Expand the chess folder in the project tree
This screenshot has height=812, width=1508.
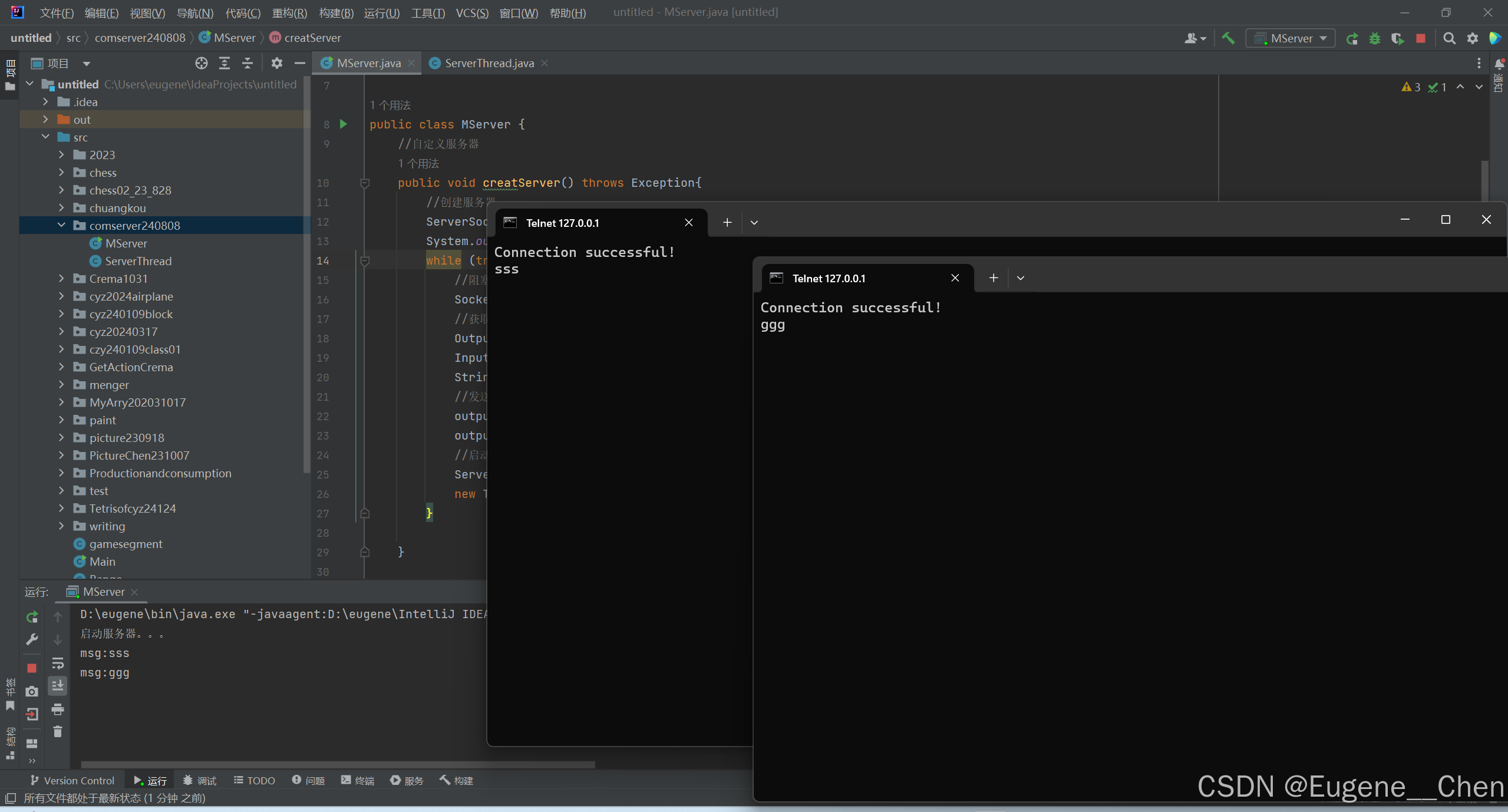pos(61,173)
